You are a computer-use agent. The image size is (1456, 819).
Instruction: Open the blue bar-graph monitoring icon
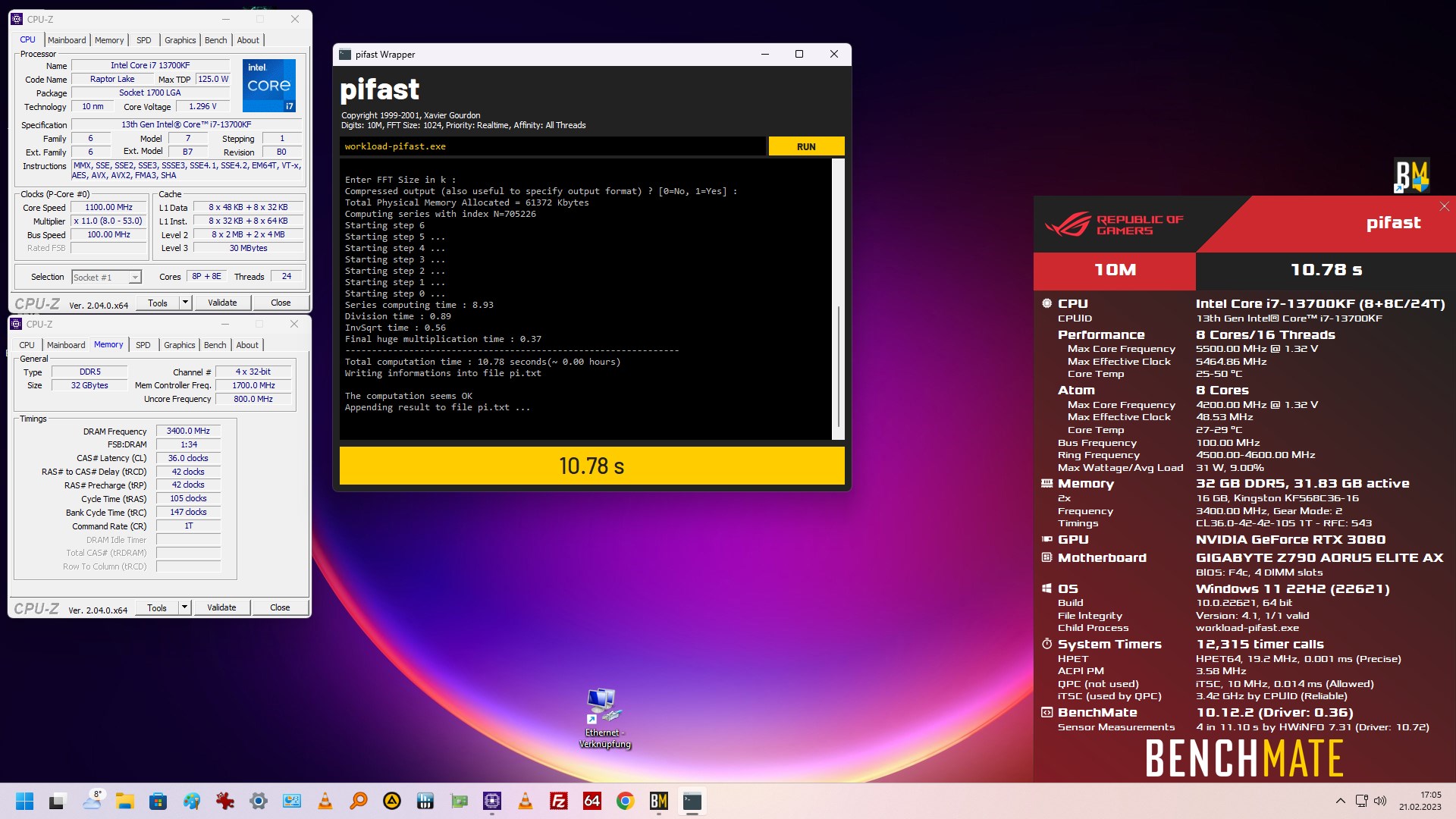click(x=425, y=801)
